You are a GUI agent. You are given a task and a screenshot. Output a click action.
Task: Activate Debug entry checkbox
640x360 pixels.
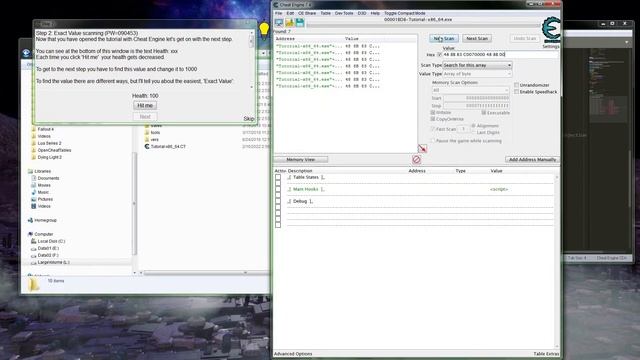278,201
